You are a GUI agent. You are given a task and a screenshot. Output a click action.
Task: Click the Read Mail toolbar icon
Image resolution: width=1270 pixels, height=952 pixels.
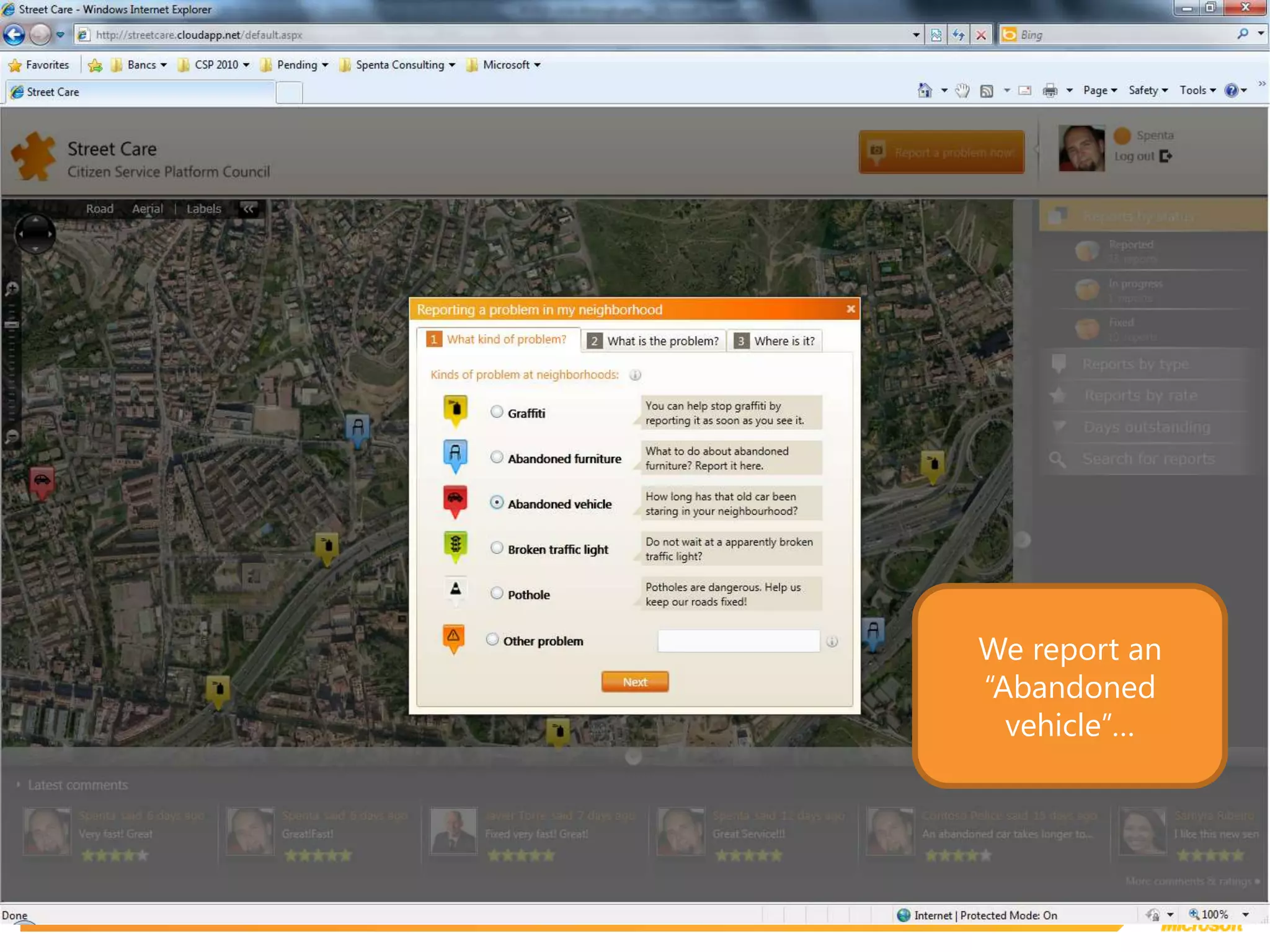tap(1025, 90)
